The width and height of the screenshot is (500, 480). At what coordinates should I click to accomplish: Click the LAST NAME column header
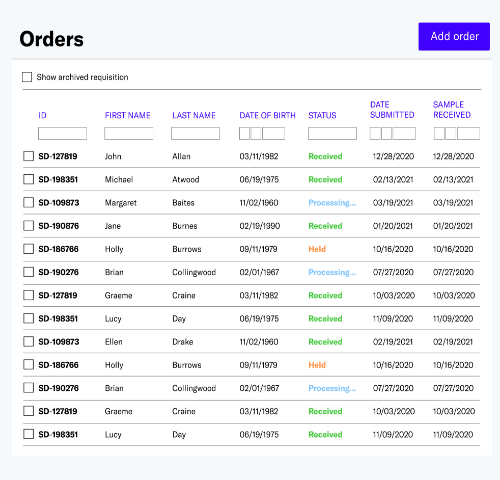click(x=194, y=115)
